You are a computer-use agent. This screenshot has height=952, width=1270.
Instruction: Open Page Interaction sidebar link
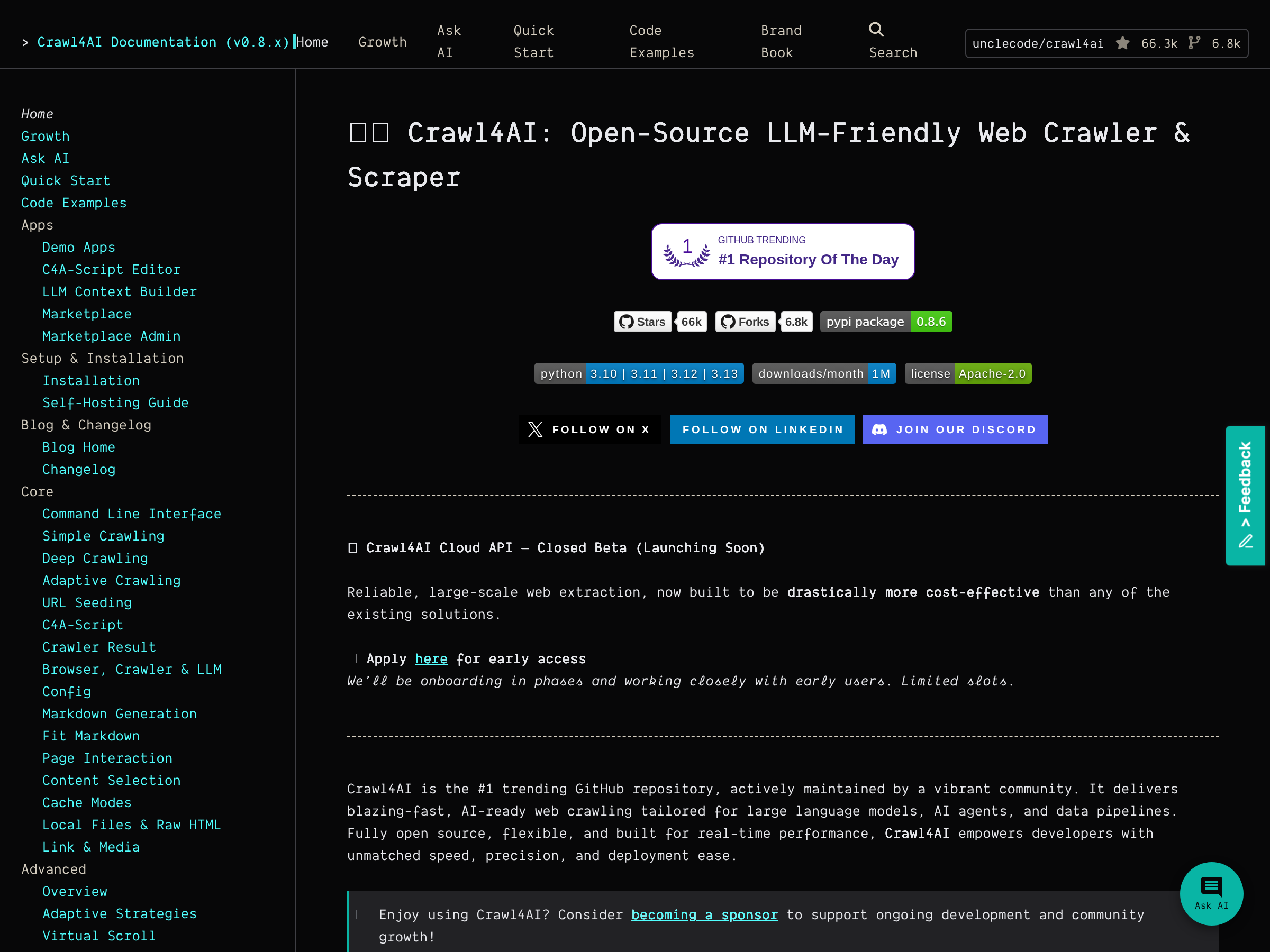coord(107,758)
